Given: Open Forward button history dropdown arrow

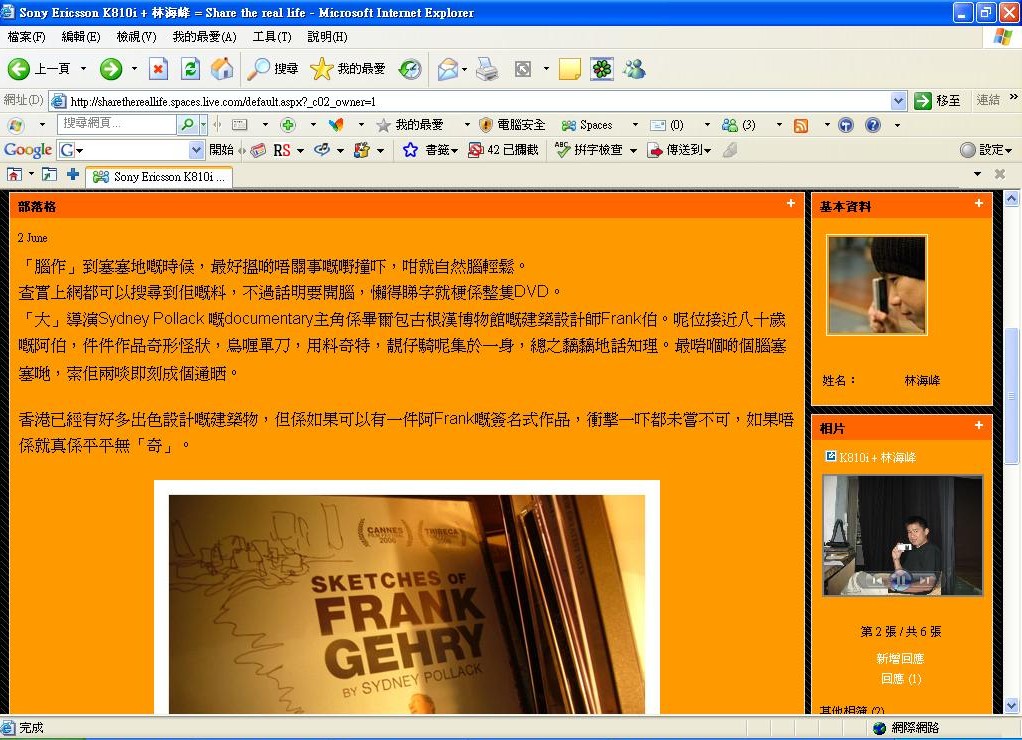Looking at the screenshot, I should pyautogui.click(x=134, y=68).
